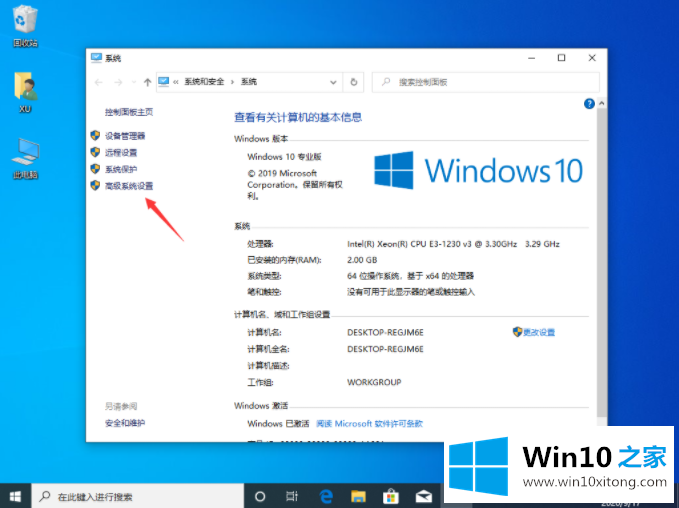
Task: Click shield icon beside 高级系统设置
Action: [x=95, y=185]
